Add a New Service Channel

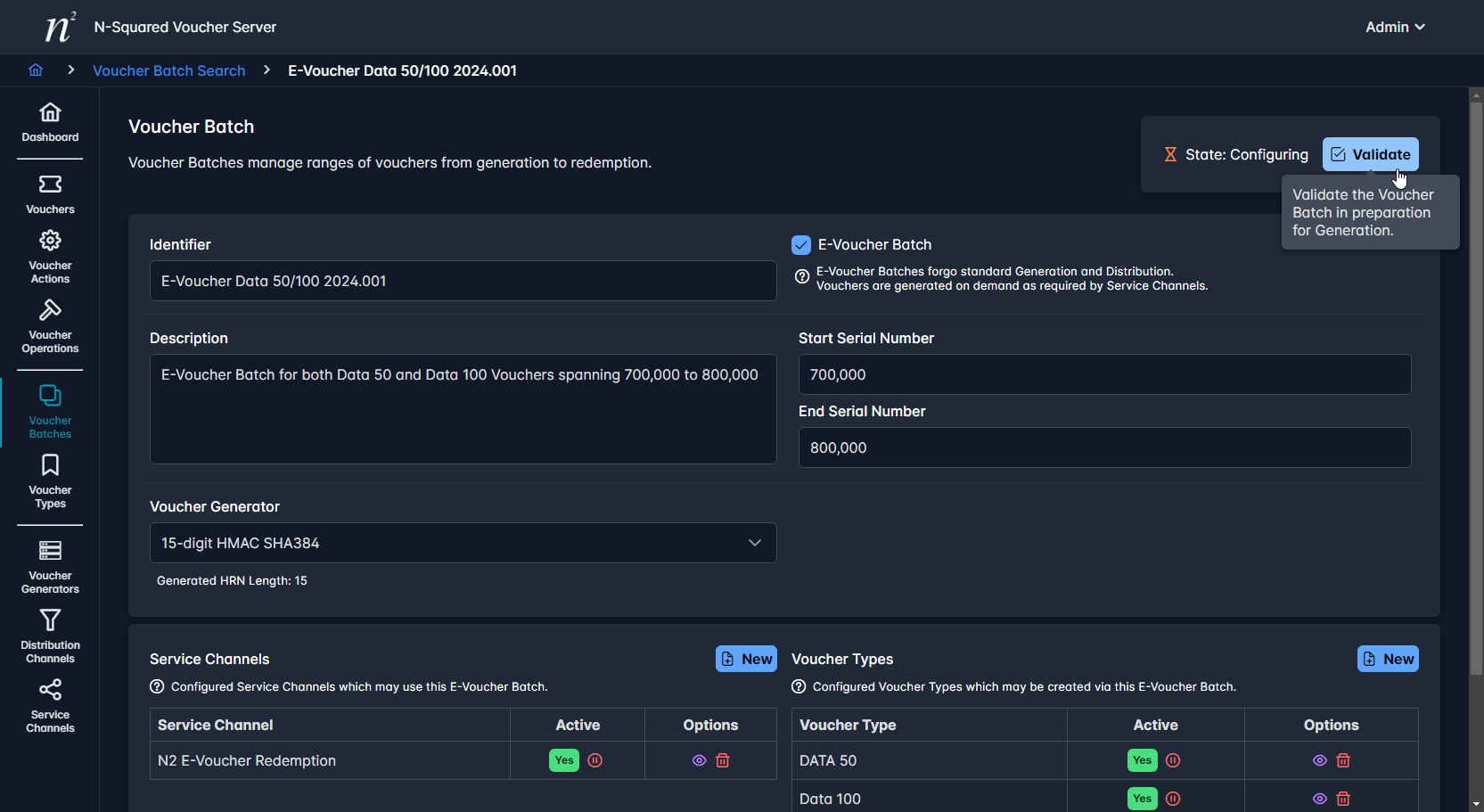tap(746, 659)
